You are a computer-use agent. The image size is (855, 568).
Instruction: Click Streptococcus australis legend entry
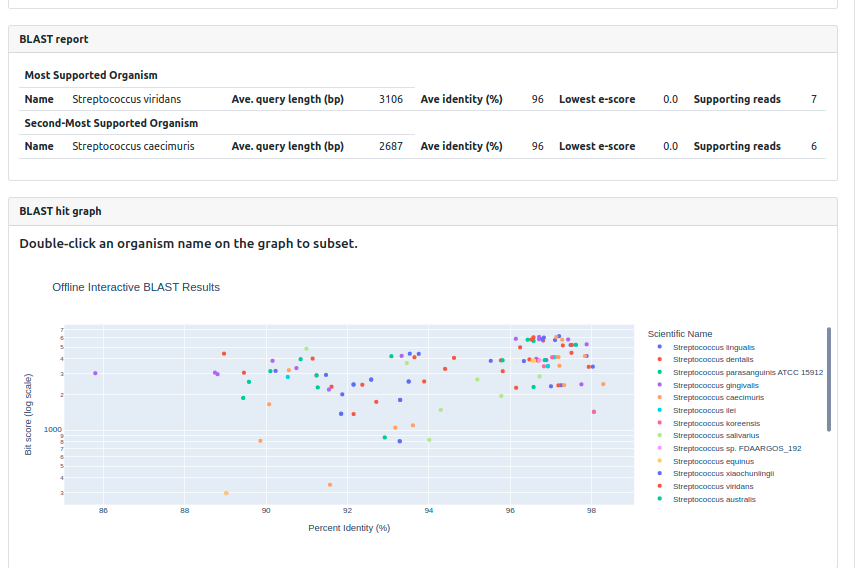[714, 499]
